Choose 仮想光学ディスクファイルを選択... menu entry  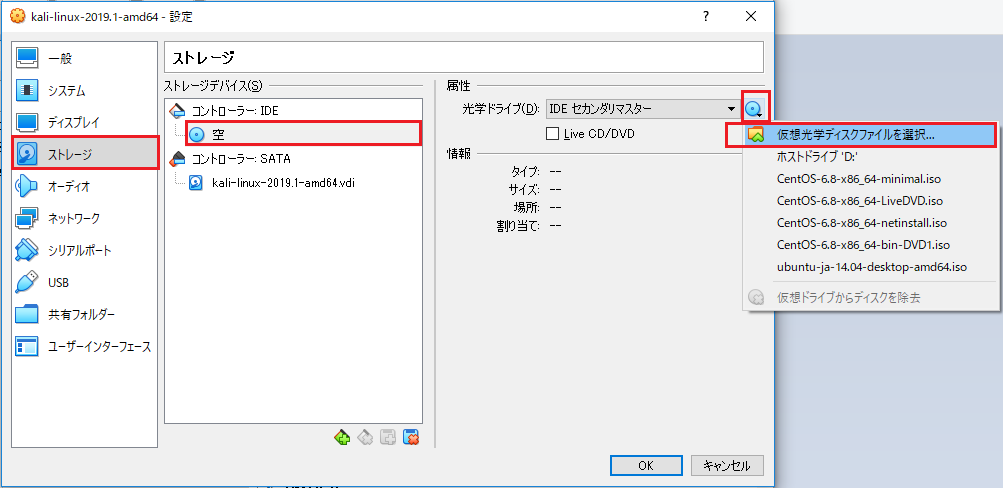(870, 134)
